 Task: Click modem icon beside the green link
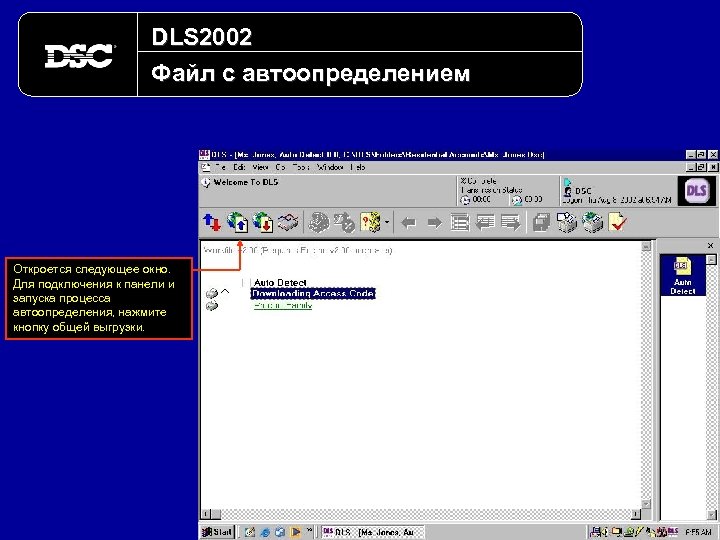(212, 306)
